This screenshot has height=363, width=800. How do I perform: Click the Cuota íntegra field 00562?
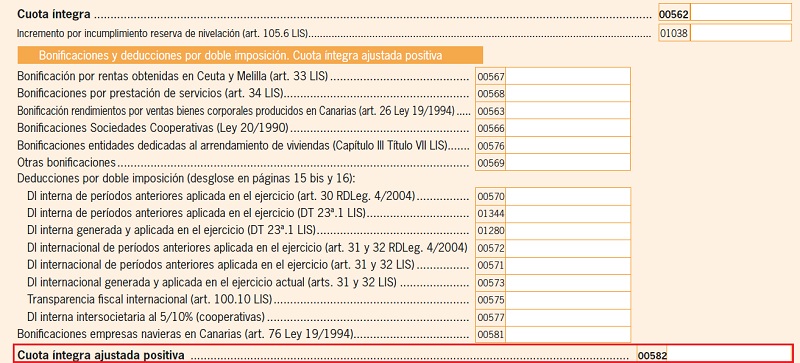point(741,13)
